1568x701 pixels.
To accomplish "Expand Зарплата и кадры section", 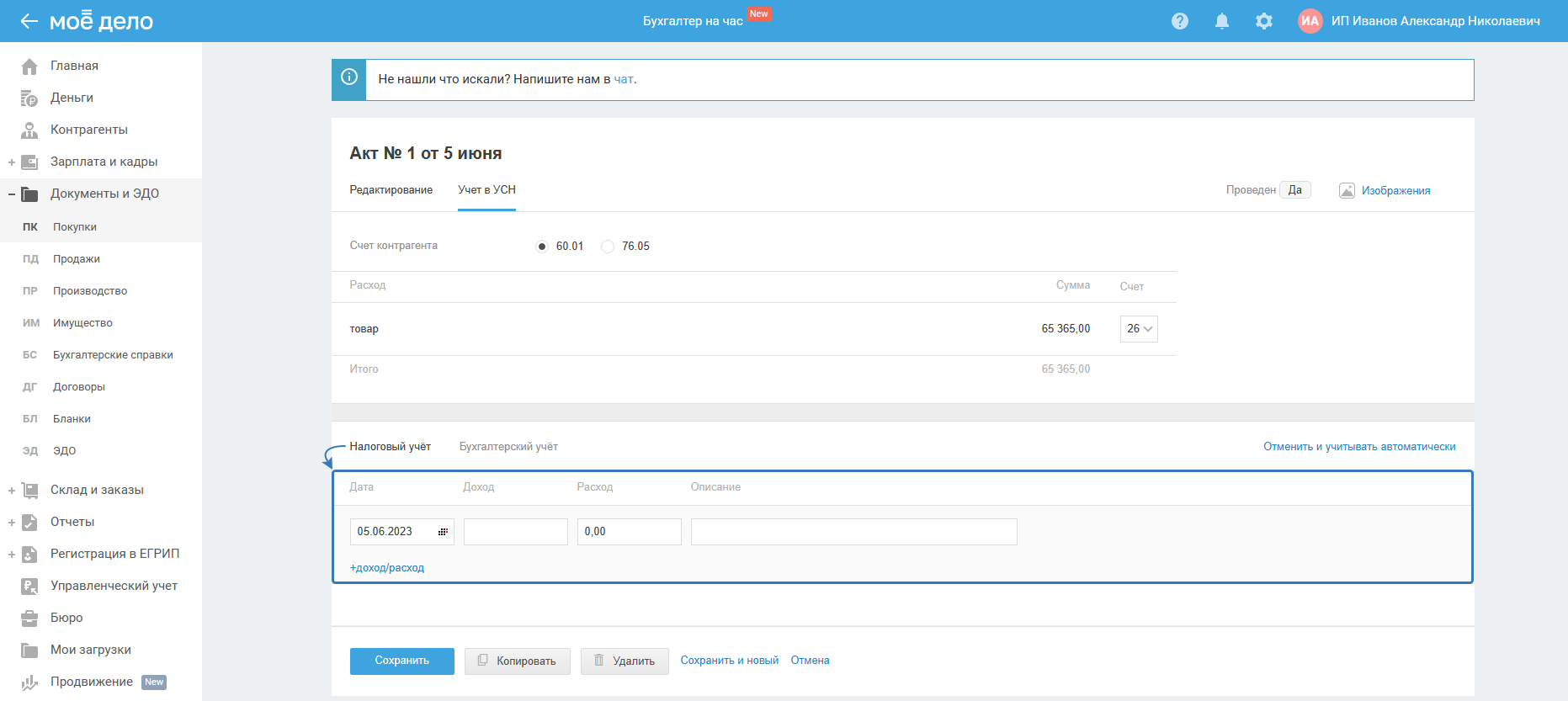I will 12,162.
